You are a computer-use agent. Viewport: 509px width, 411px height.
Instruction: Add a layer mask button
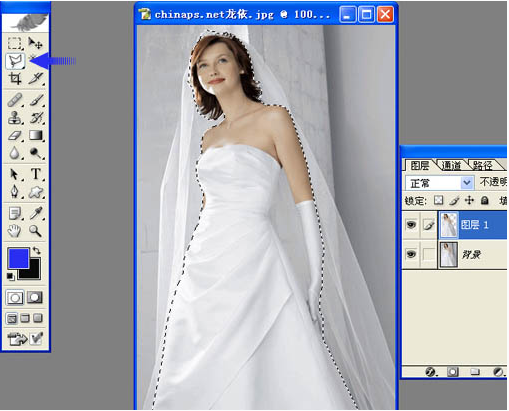click(452, 372)
